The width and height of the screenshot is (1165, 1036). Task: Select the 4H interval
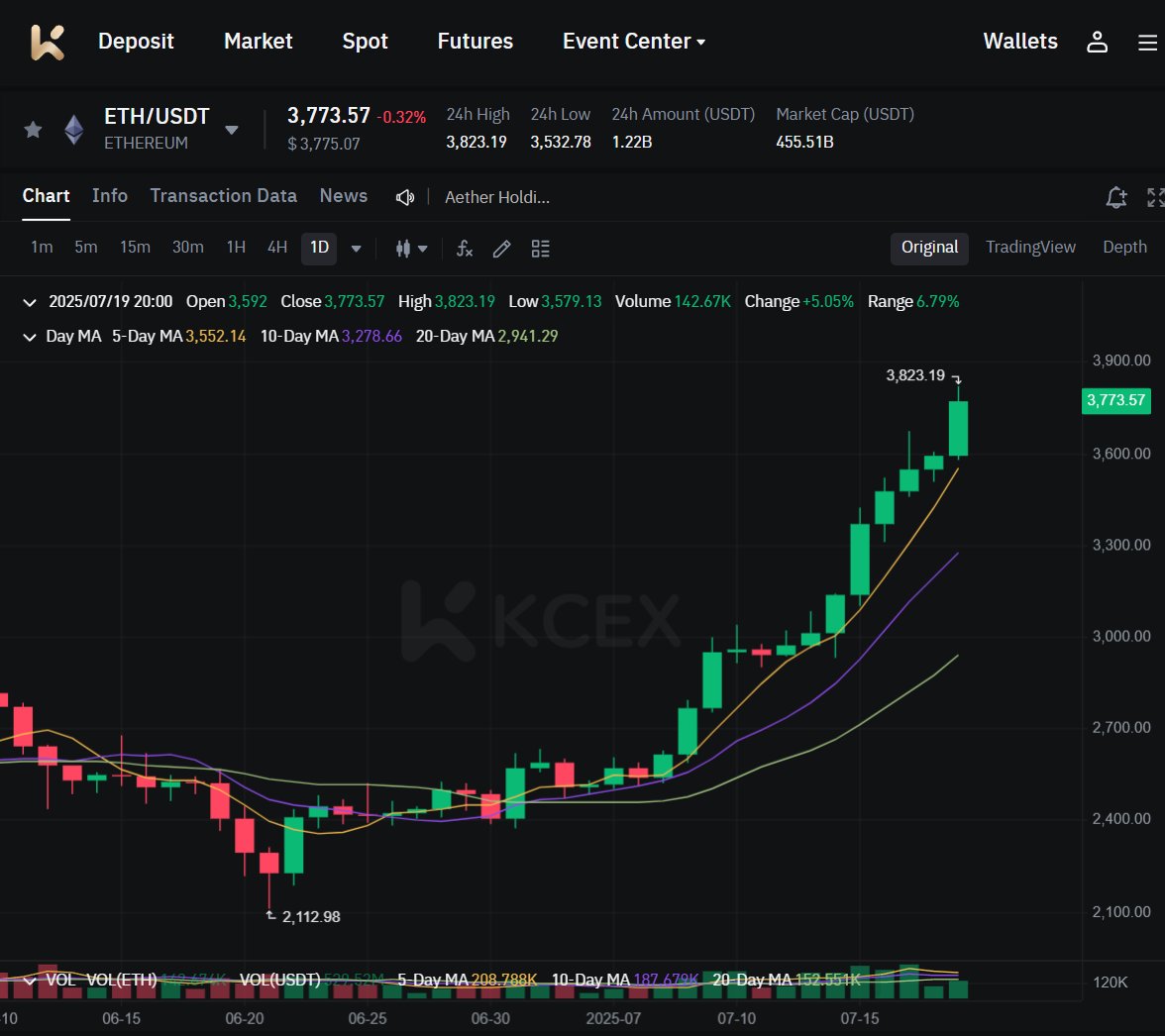277,248
